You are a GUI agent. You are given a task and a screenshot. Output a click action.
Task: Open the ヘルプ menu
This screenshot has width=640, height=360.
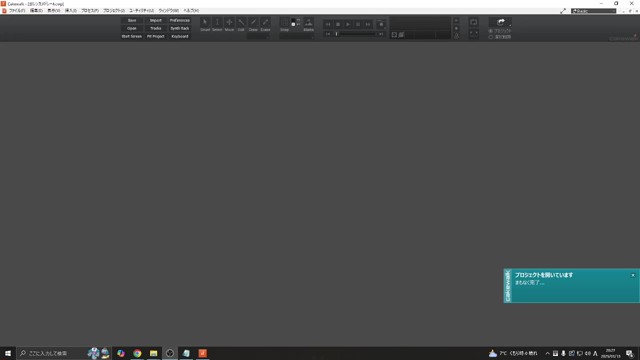191,11
